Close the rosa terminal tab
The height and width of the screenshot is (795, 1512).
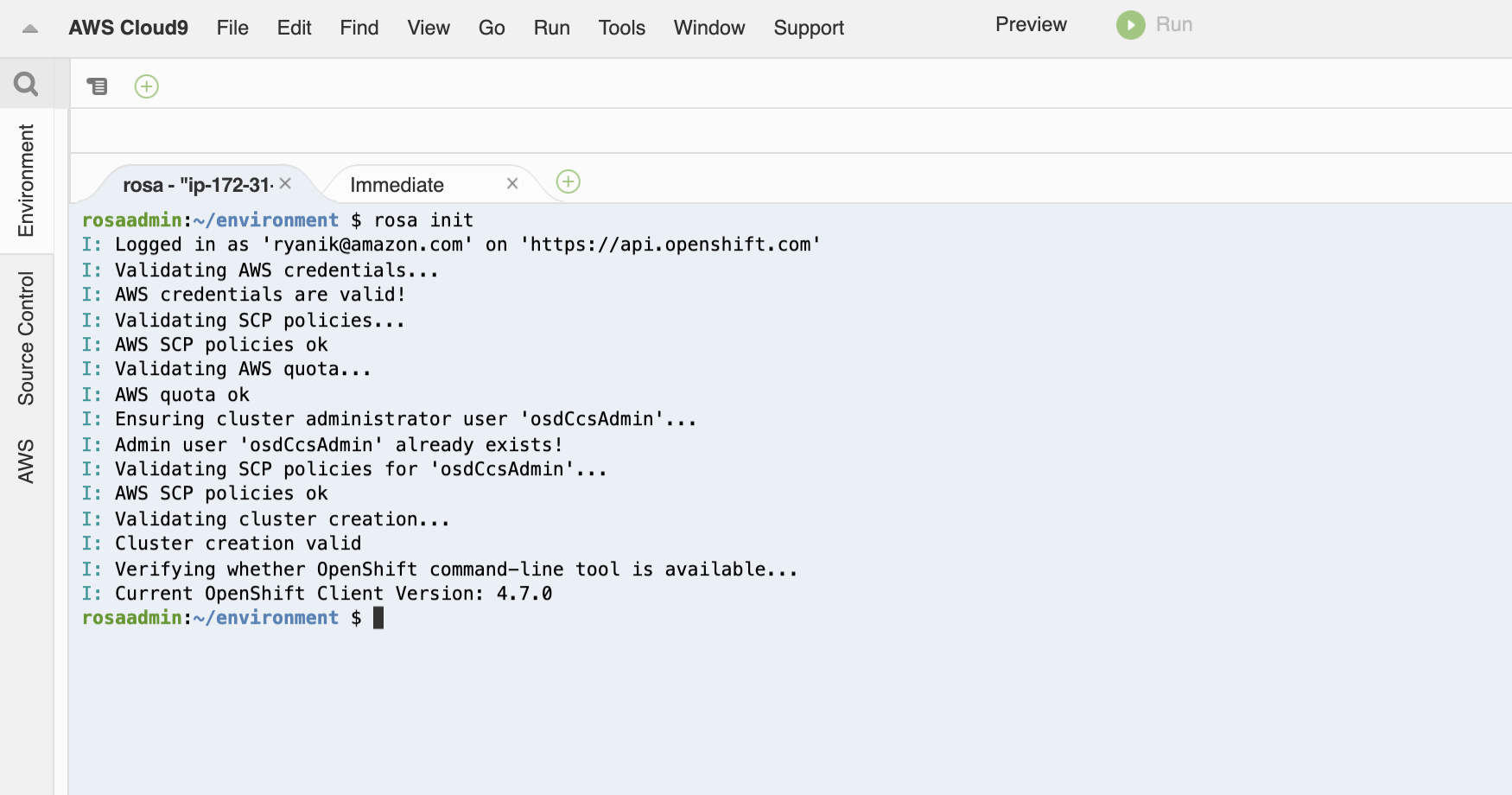tap(285, 183)
